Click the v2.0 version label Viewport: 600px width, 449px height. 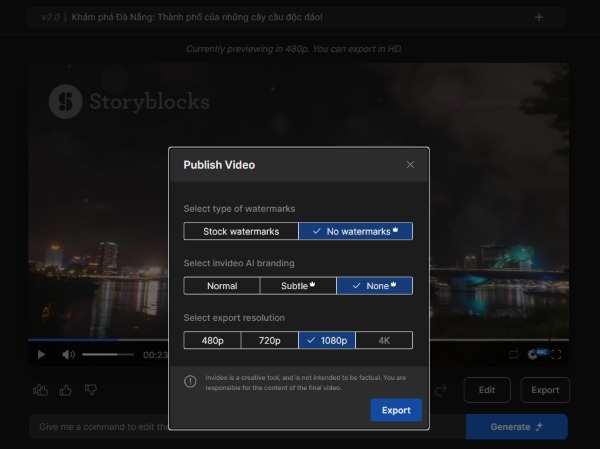point(51,17)
